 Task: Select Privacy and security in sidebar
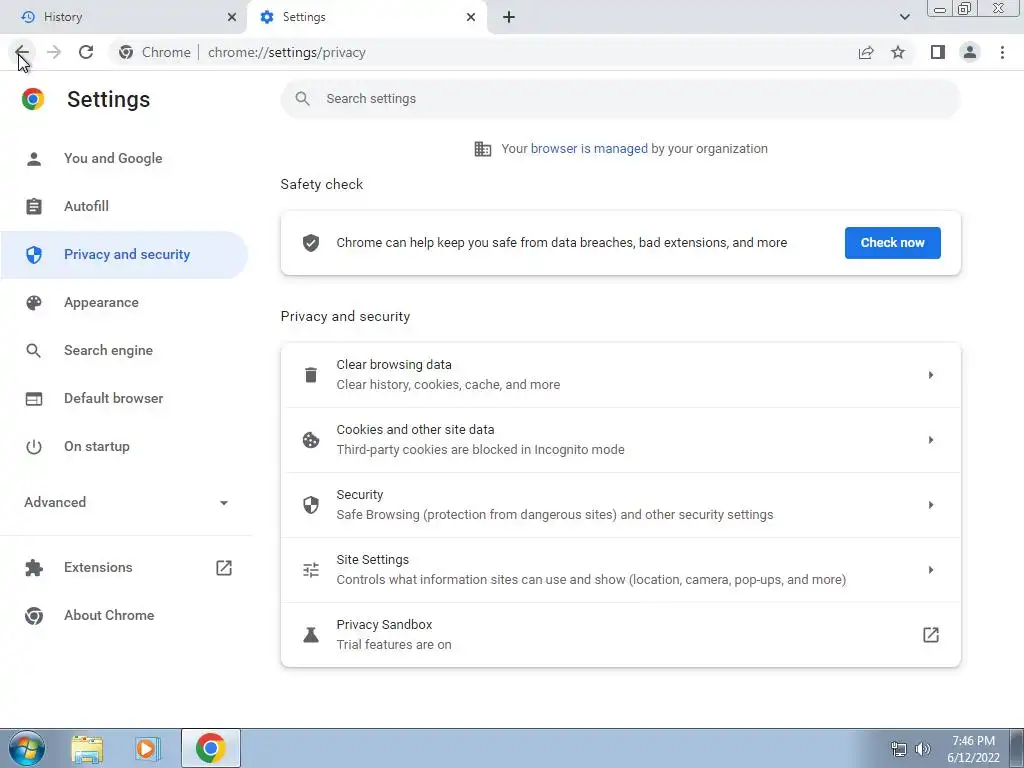point(124,255)
